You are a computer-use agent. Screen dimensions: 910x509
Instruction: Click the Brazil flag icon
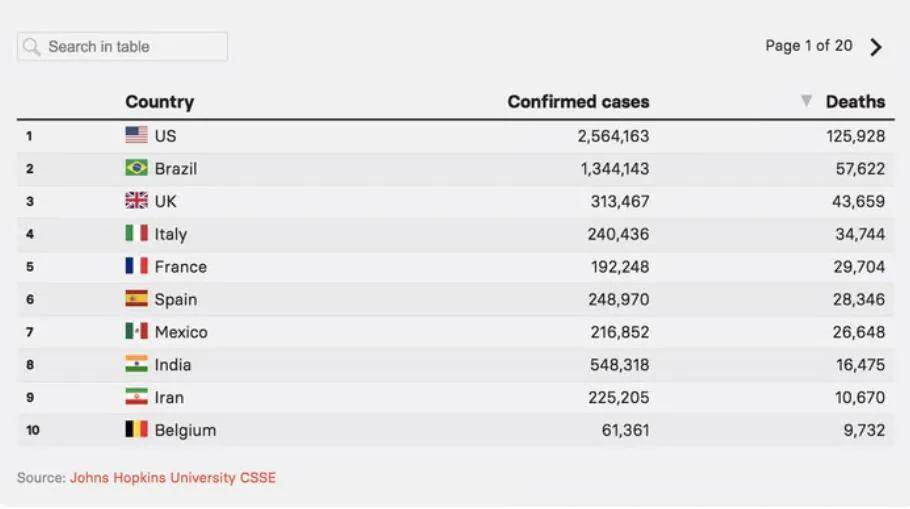(136, 168)
